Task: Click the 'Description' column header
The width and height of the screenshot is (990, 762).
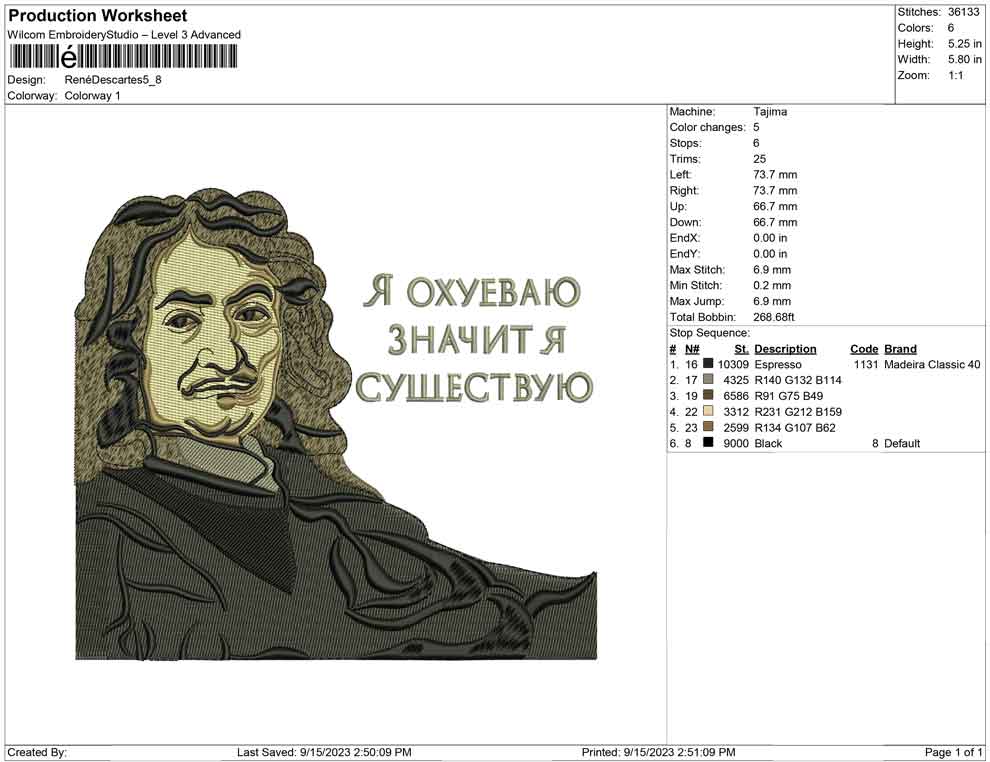Action: point(785,348)
